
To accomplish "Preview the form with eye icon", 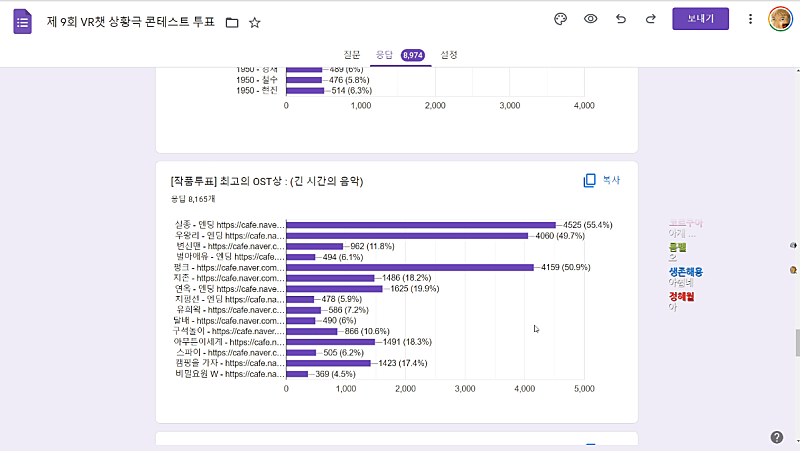I will (x=591, y=19).
